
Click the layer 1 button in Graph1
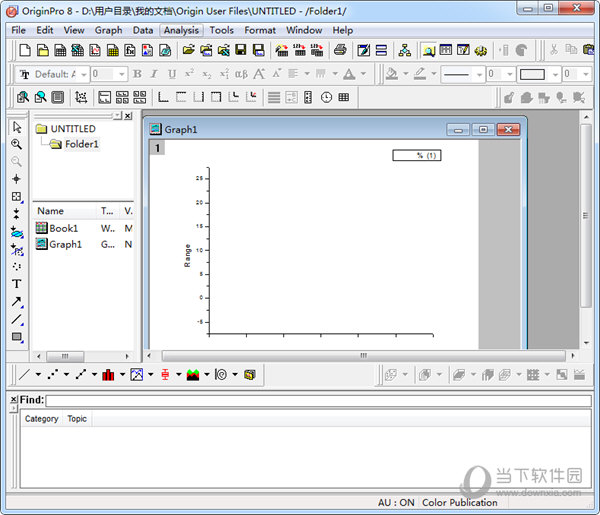click(x=157, y=148)
